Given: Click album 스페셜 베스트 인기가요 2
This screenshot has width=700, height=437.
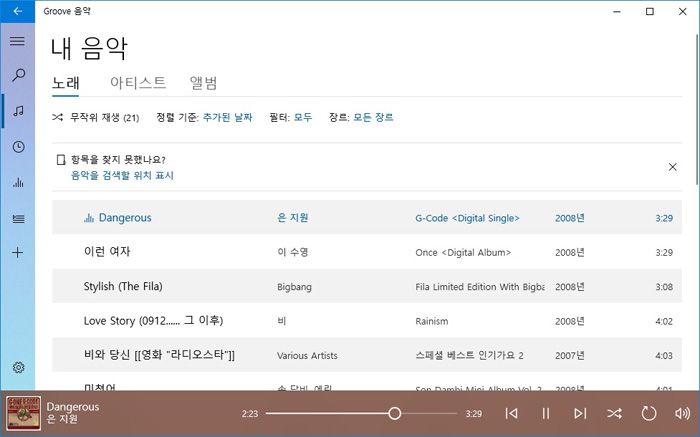Looking at the screenshot, I should [x=469, y=356].
